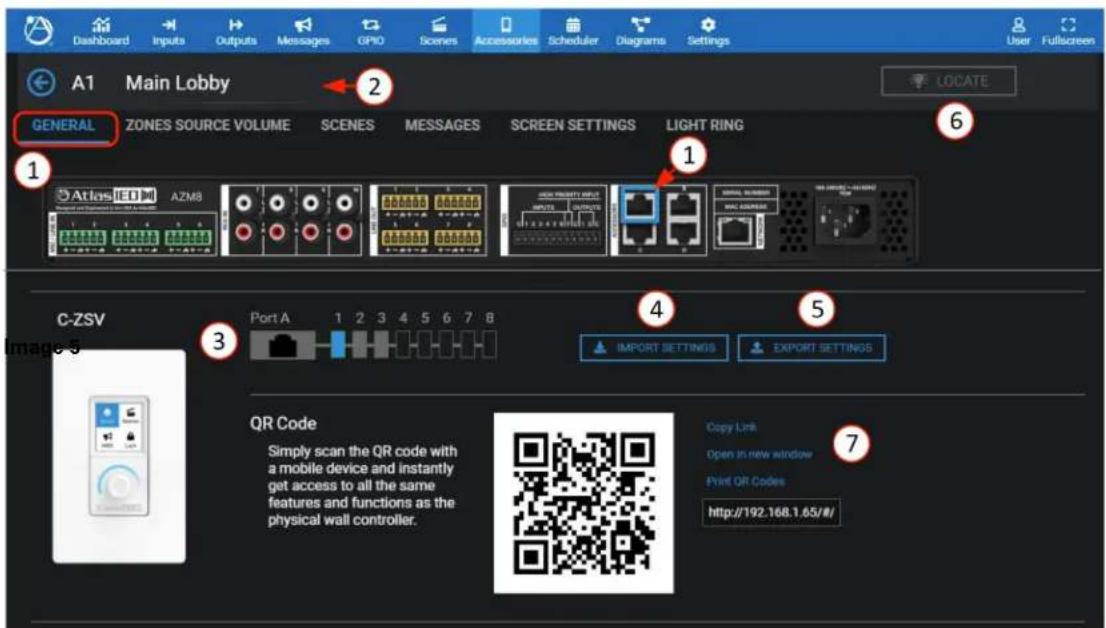1106x628 pixels.
Task: Click the QR Code heading
Action: (x=283, y=423)
